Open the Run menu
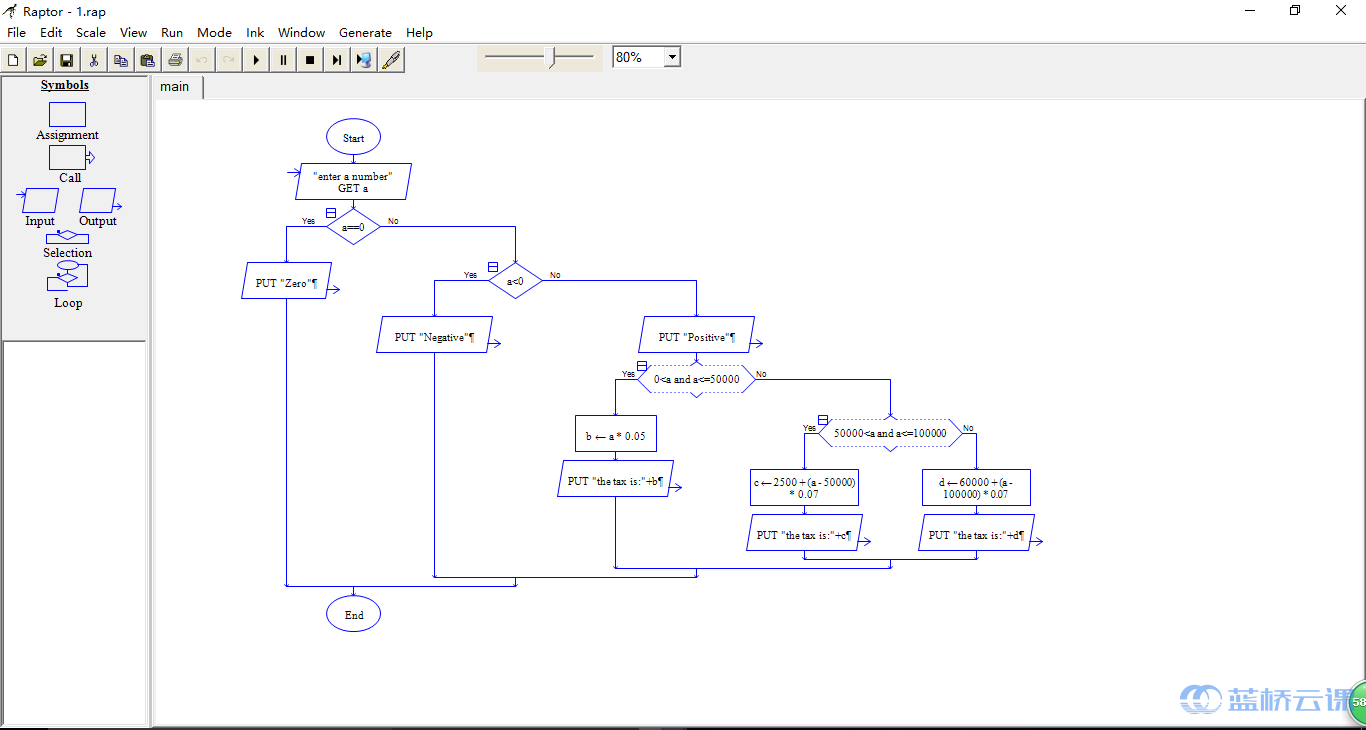The height and width of the screenshot is (730, 1366). click(172, 32)
